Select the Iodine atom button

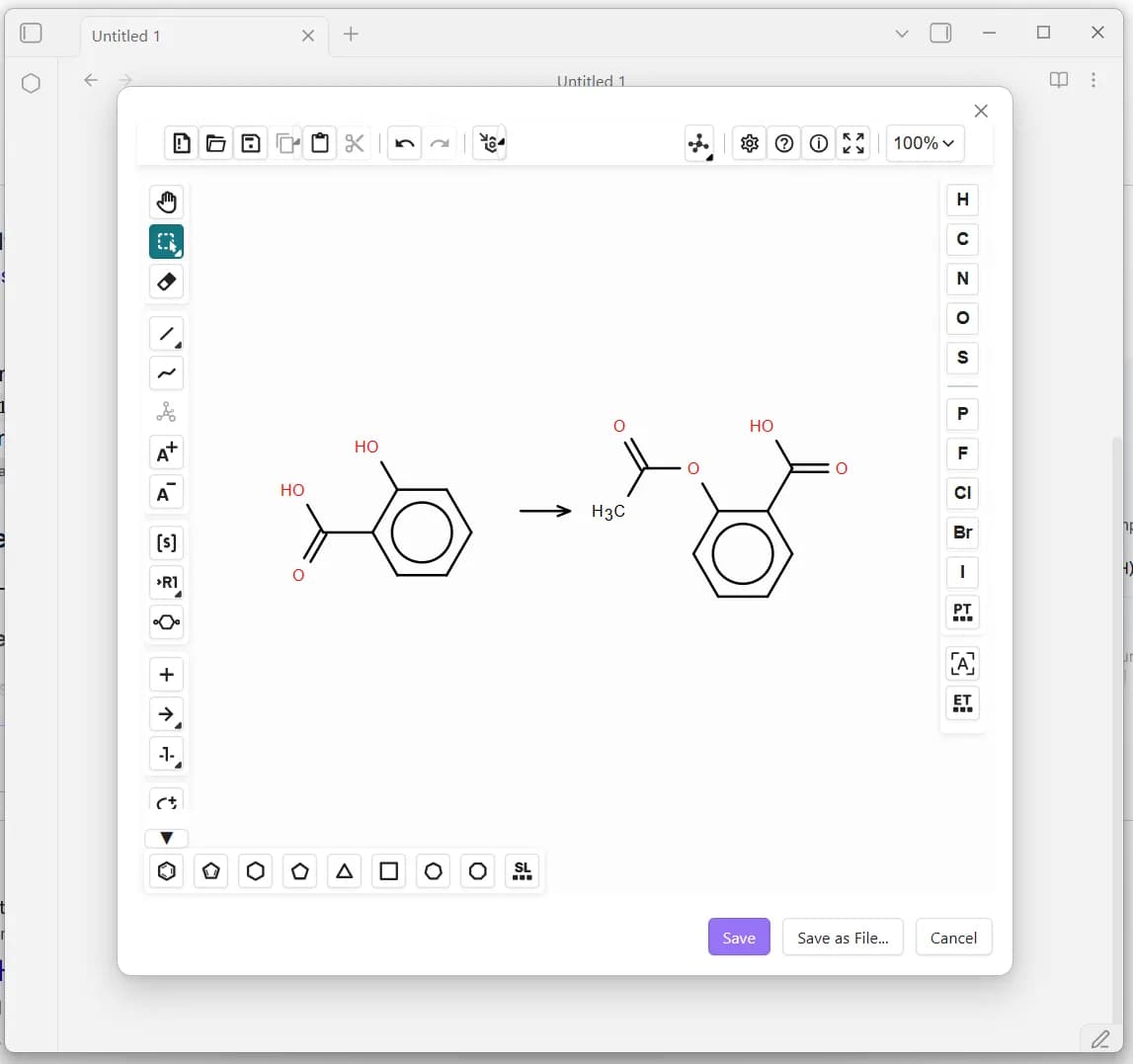(962, 572)
